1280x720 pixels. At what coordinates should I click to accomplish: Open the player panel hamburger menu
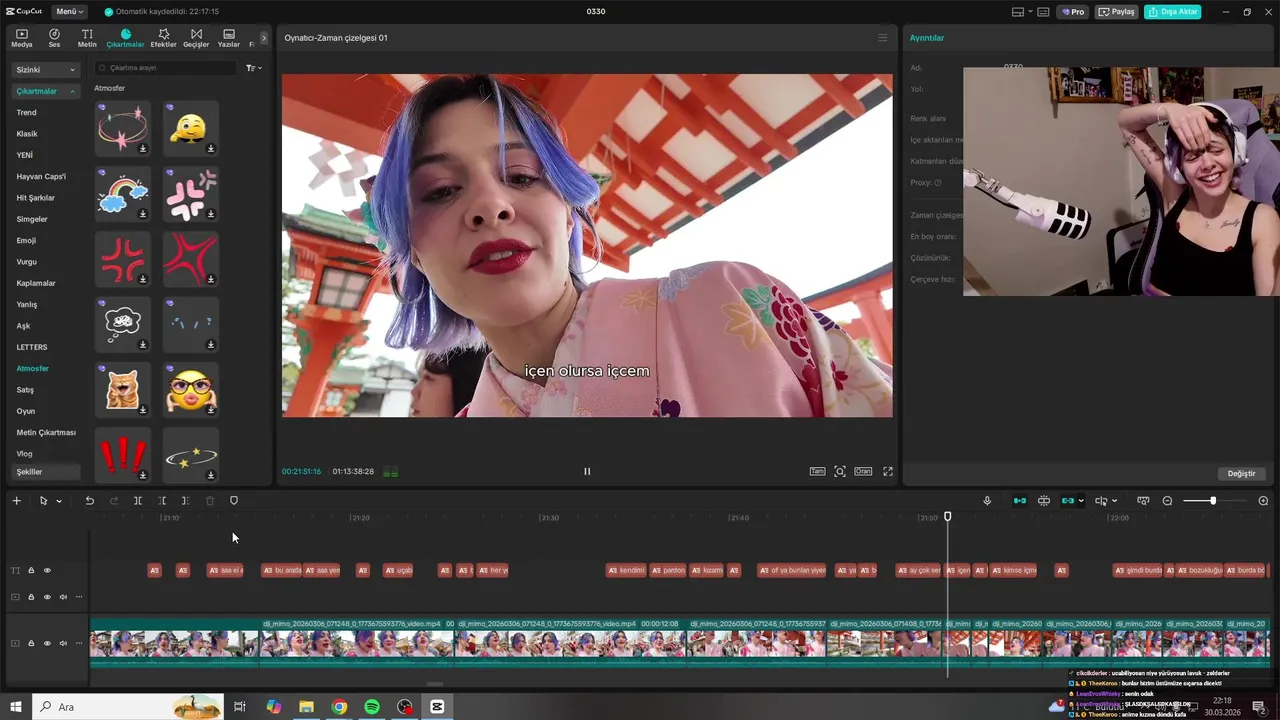(x=882, y=38)
